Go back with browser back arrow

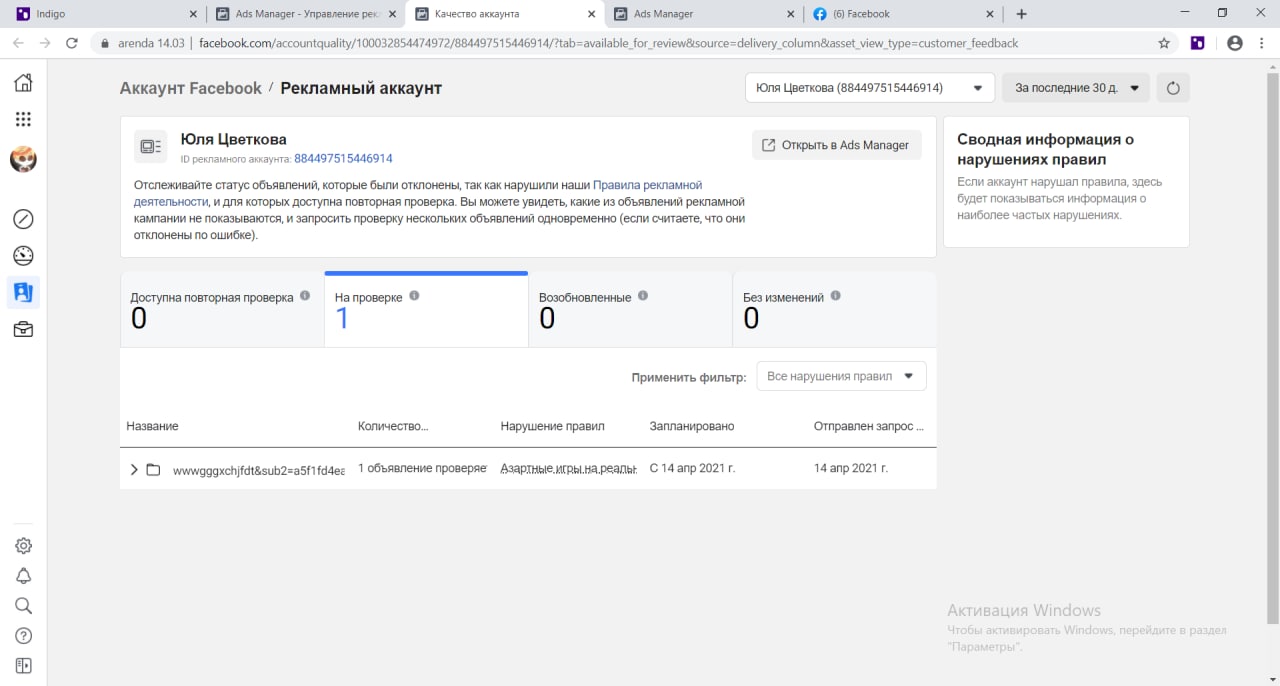17,43
